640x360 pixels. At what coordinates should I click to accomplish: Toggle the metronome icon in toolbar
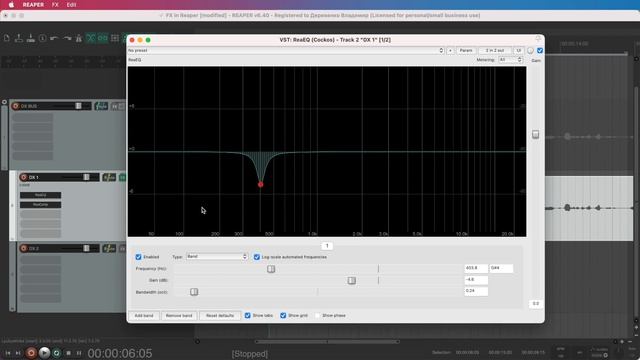point(79,38)
